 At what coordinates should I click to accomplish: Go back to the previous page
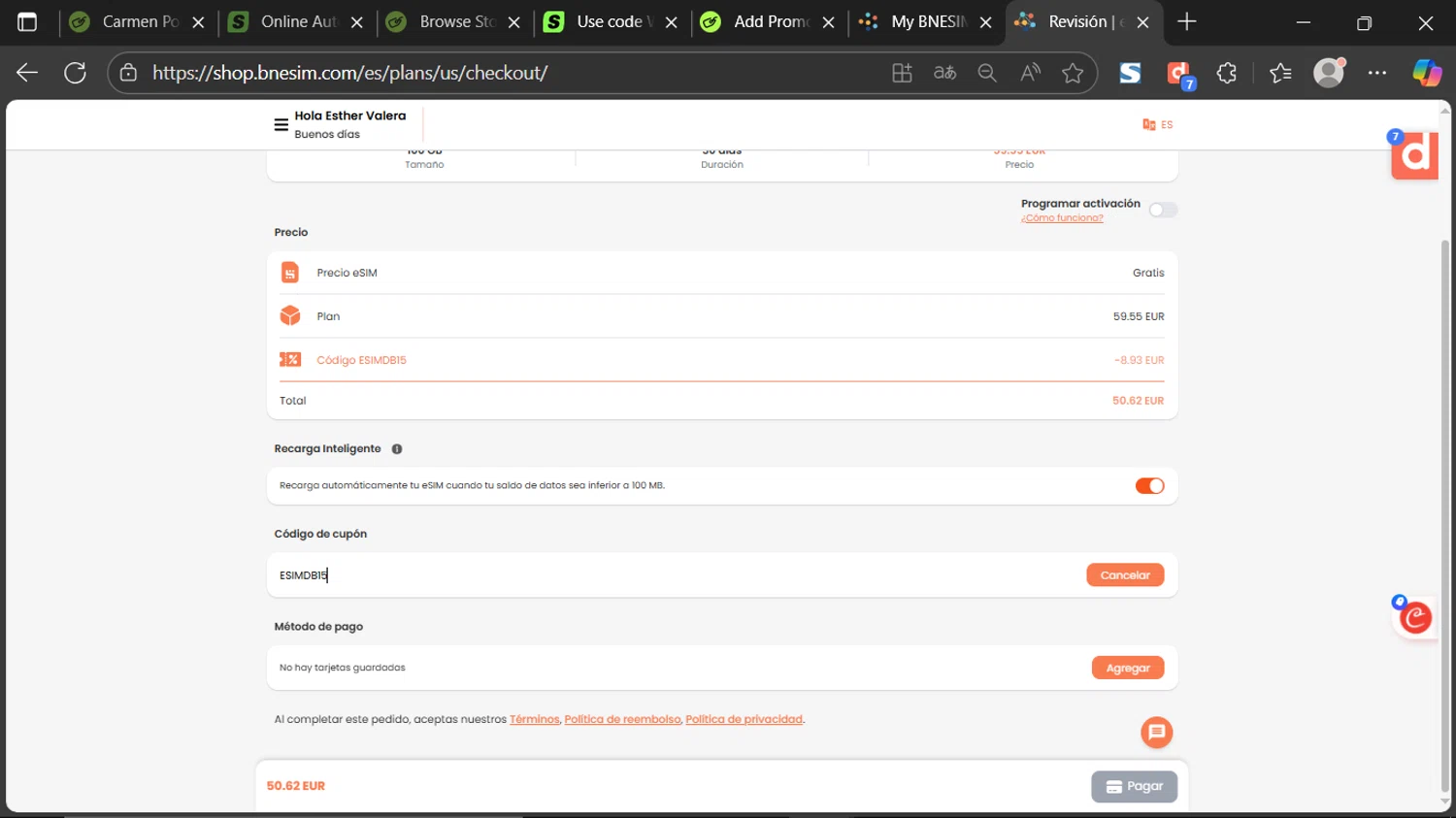[x=27, y=73]
